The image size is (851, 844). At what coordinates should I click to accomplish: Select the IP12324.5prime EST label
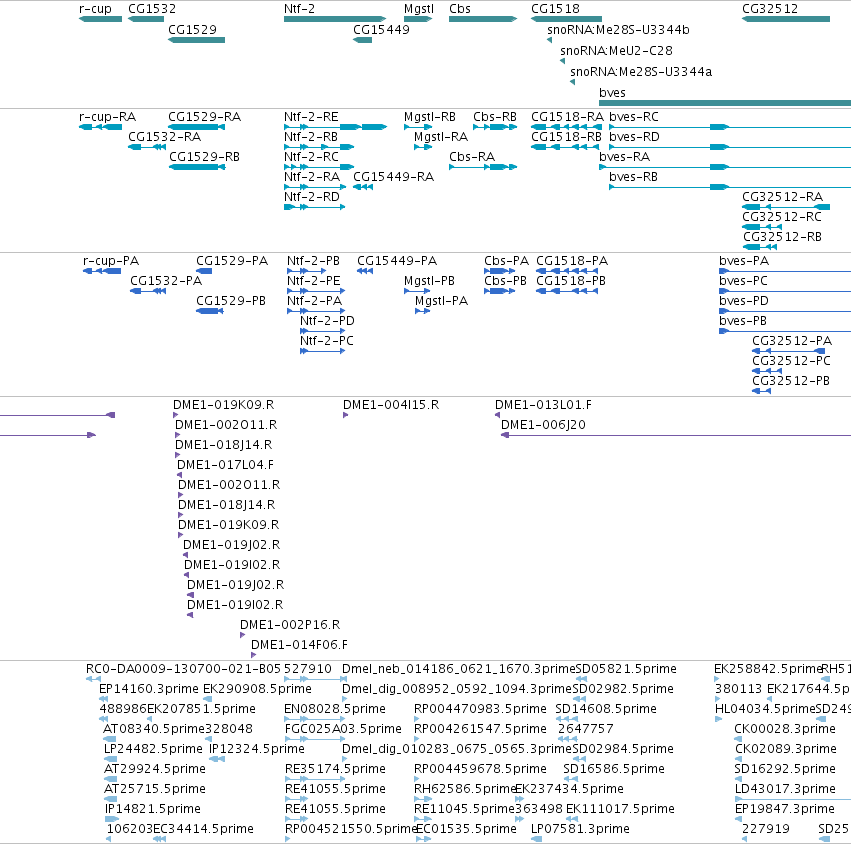pos(257,748)
